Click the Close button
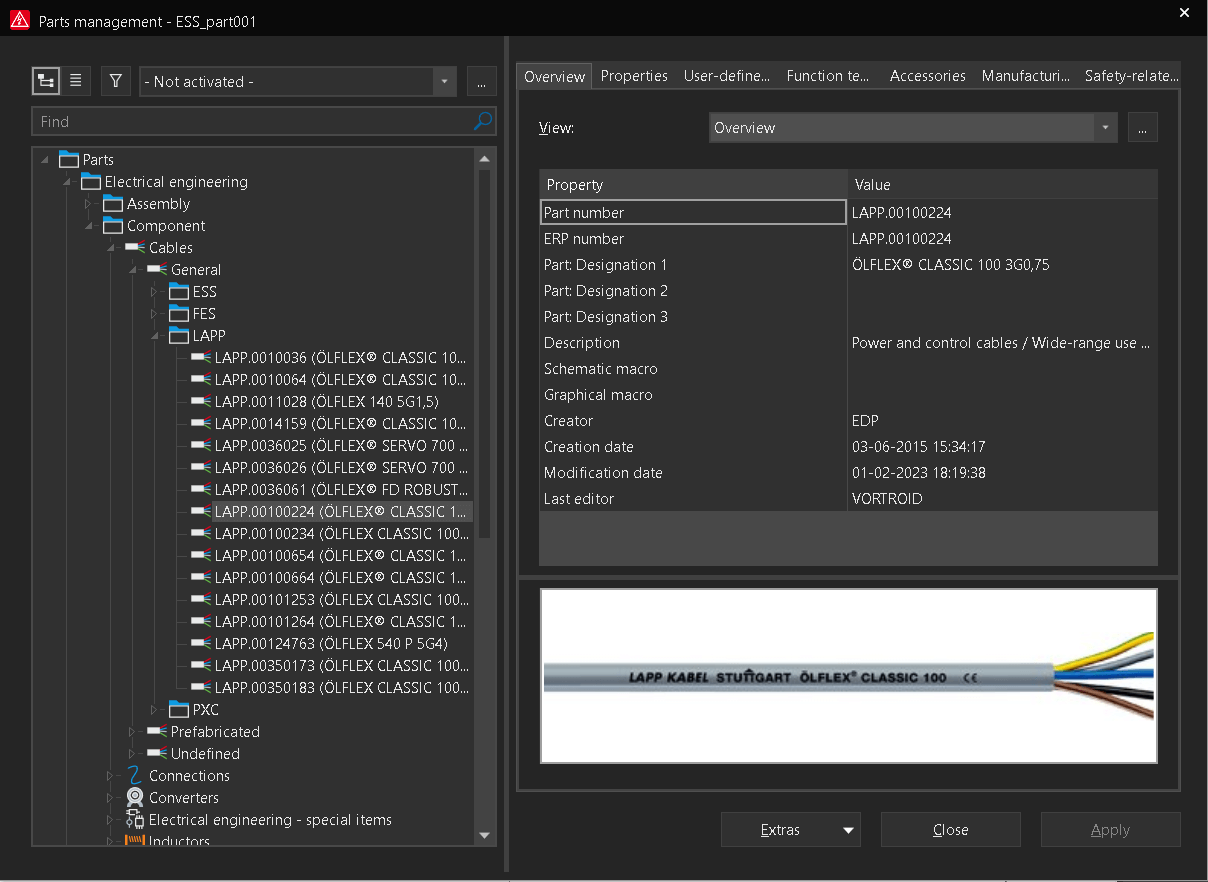Viewport: 1208px width, 882px height. click(950, 830)
